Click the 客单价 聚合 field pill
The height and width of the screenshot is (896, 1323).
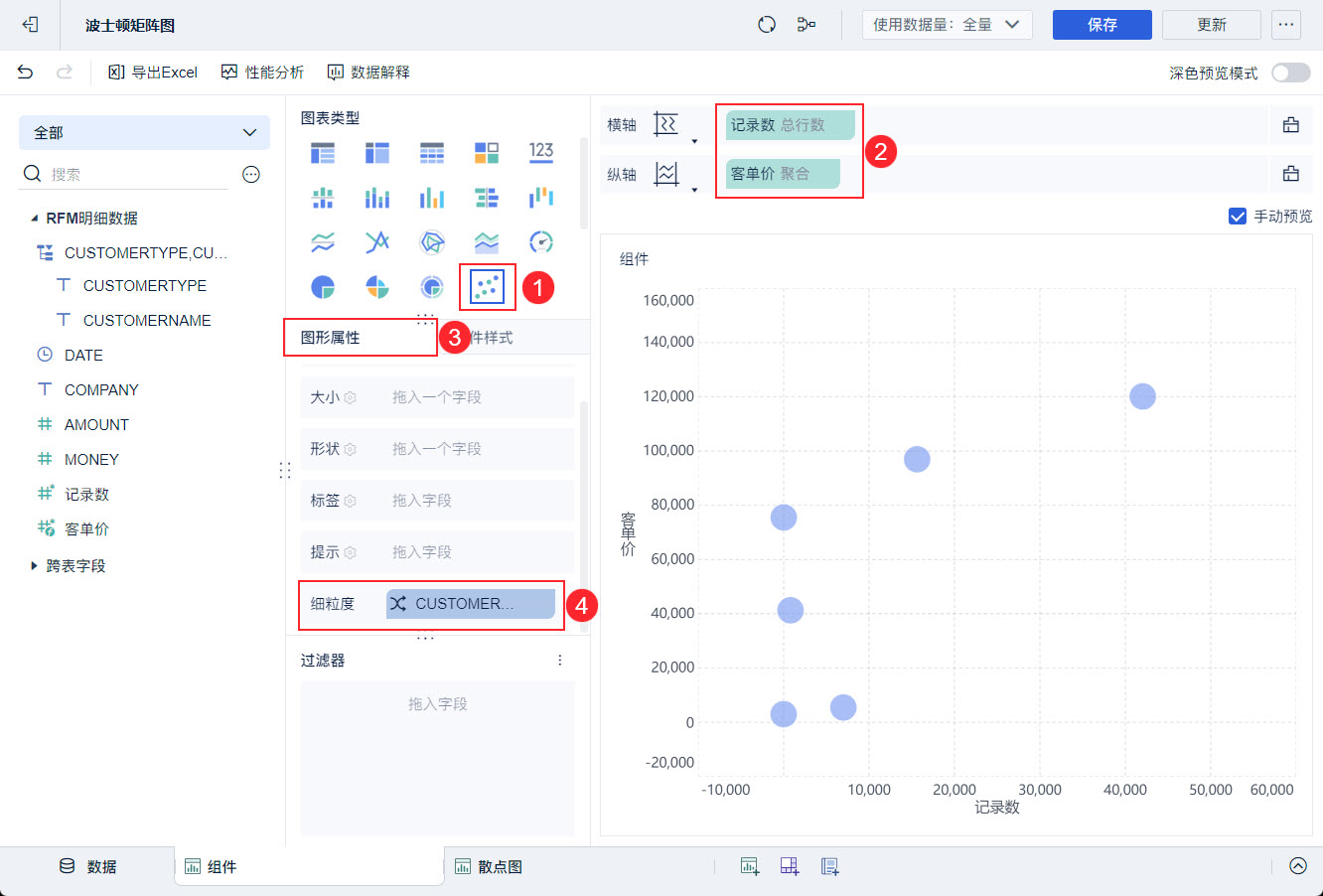point(783,174)
